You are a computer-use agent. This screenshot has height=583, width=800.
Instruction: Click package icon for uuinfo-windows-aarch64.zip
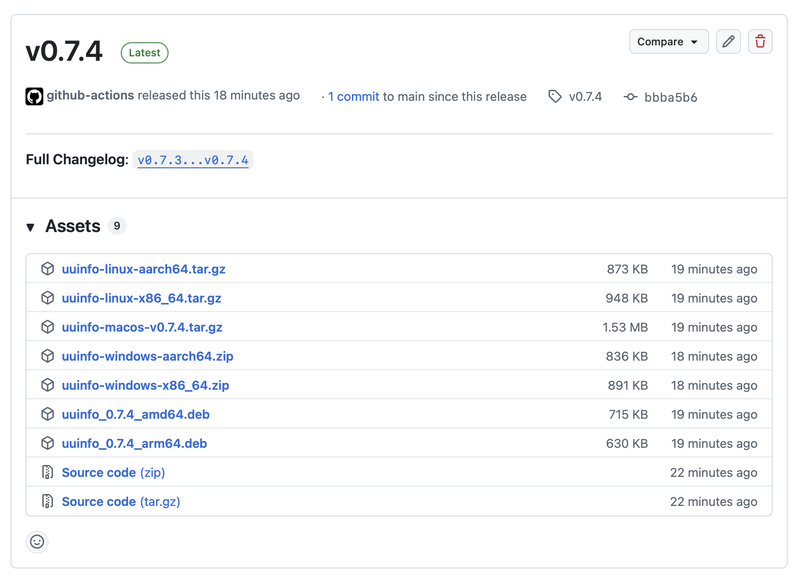(x=47, y=356)
